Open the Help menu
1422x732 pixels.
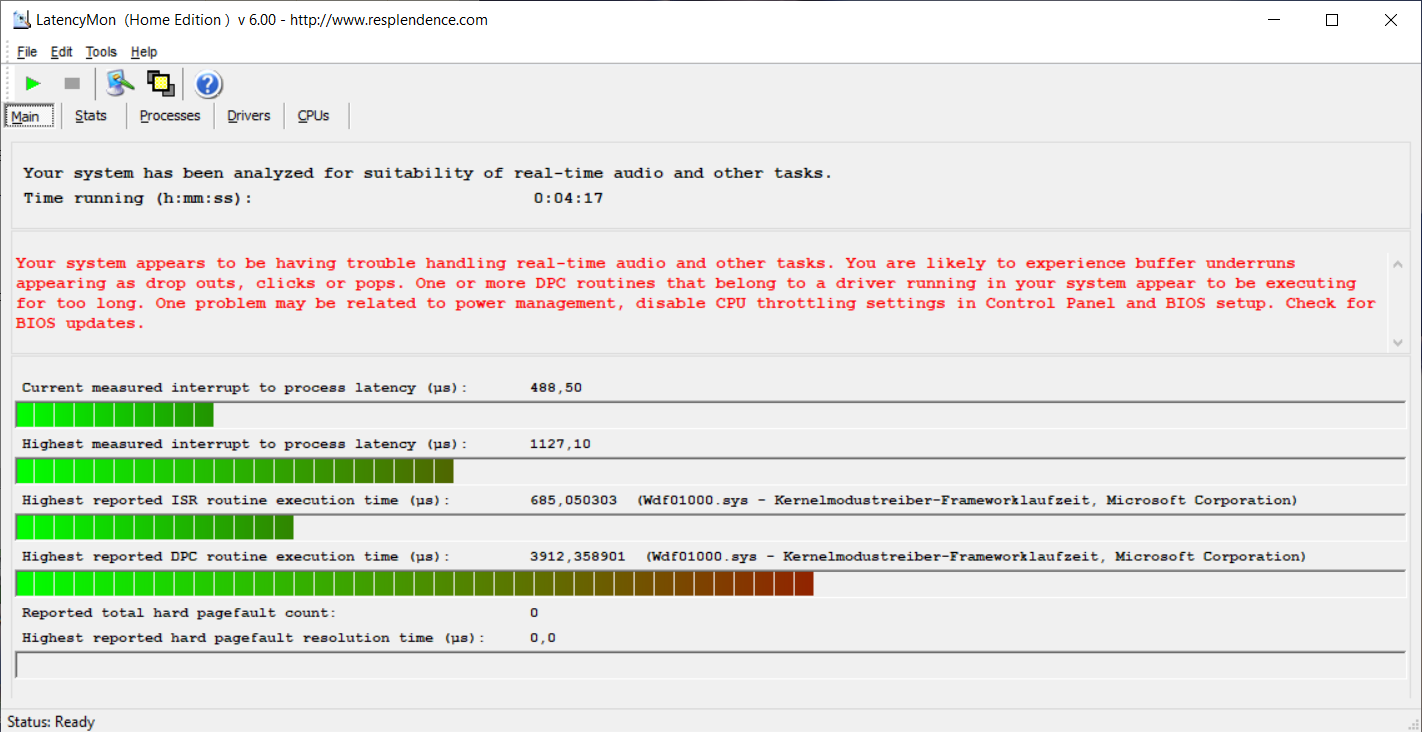tap(144, 52)
